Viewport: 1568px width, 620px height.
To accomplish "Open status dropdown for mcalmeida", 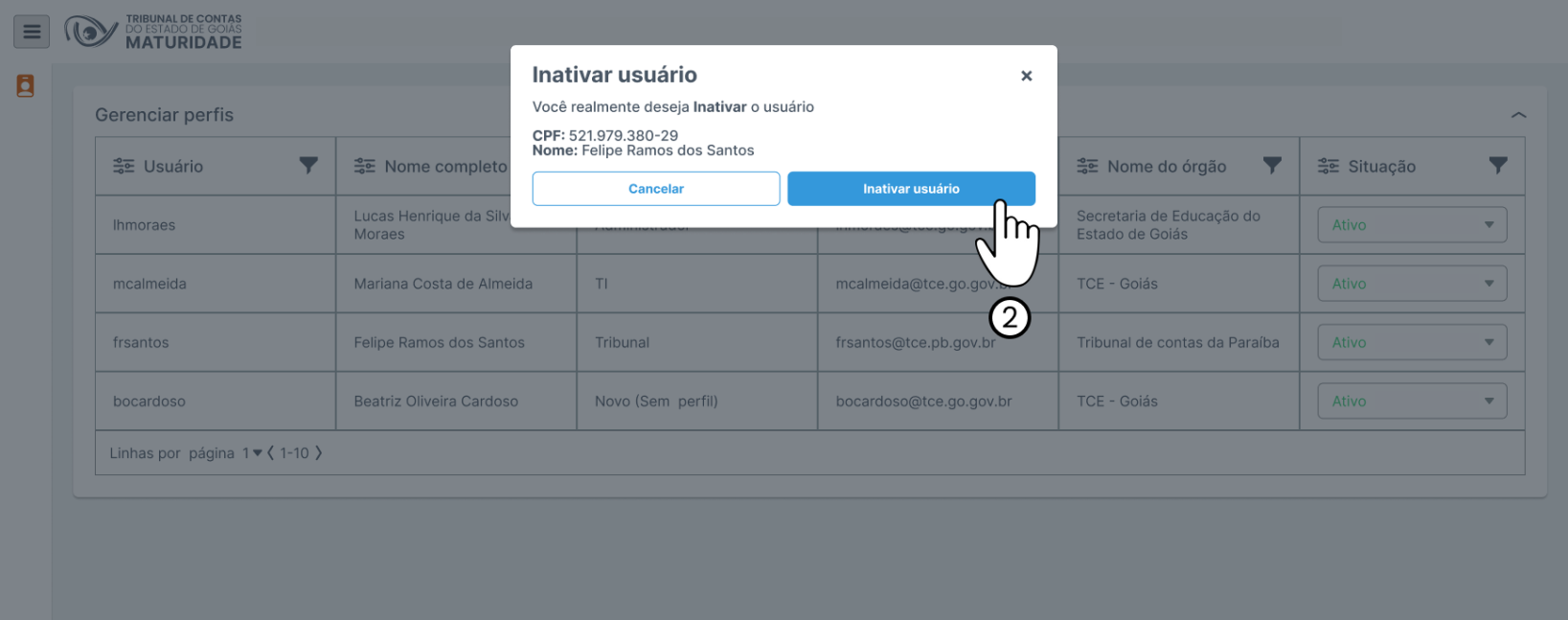I will pyautogui.click(x=1412, y=284).
